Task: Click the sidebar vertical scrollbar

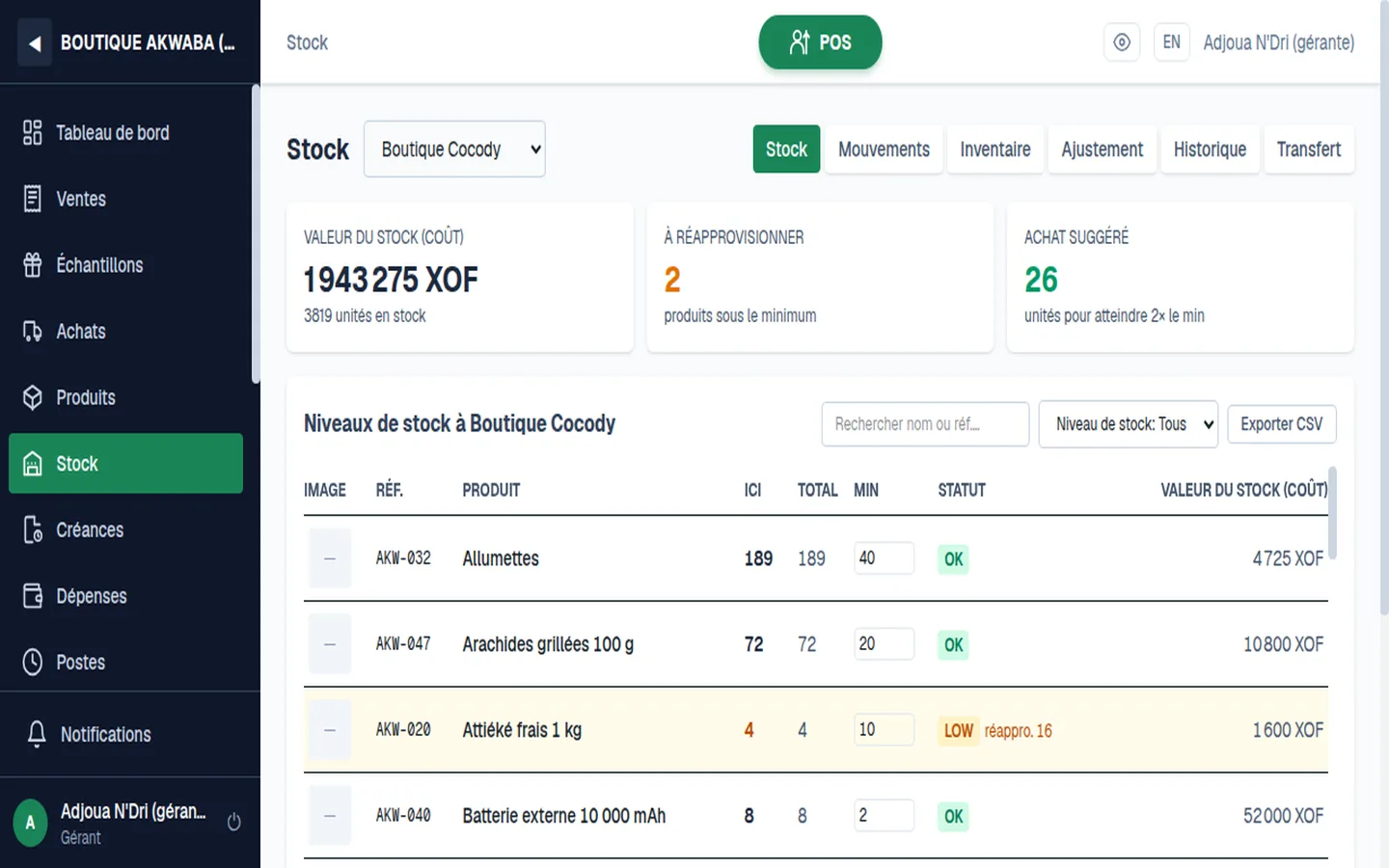Action: coord(256,234)
